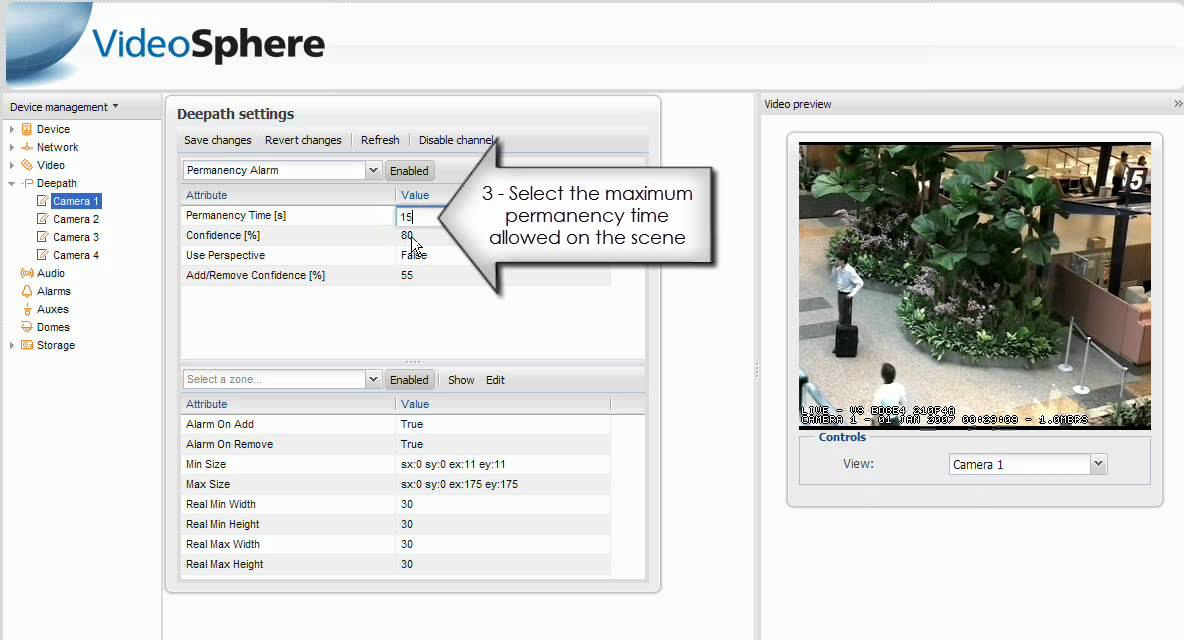Click the lower Value column header
The width and height of the screenshot is (1184, 640).
pos(503,404)
